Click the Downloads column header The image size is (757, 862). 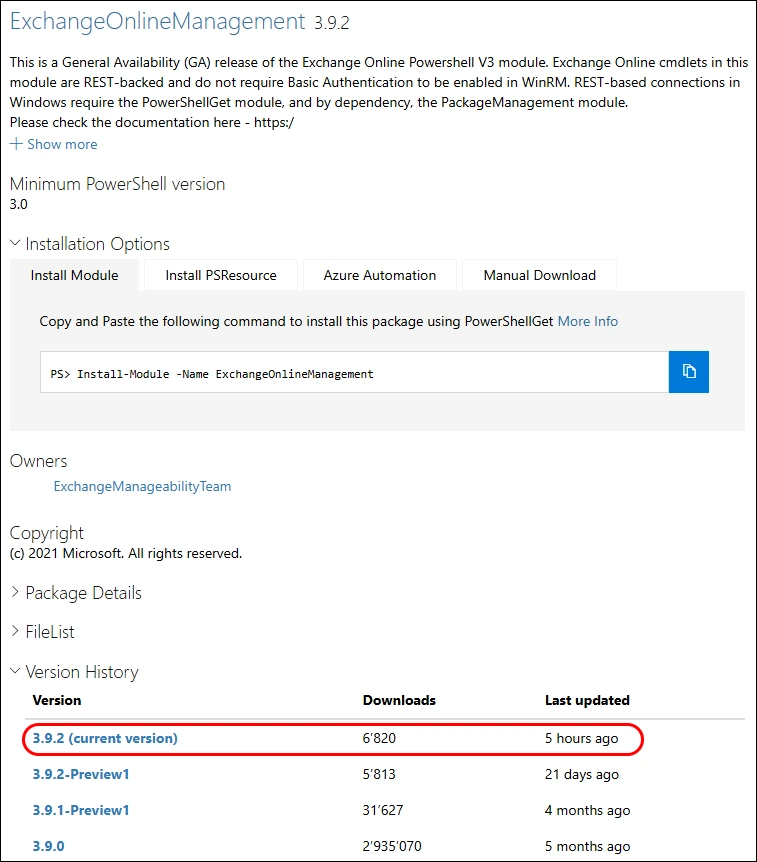click(x=399, y=700)
